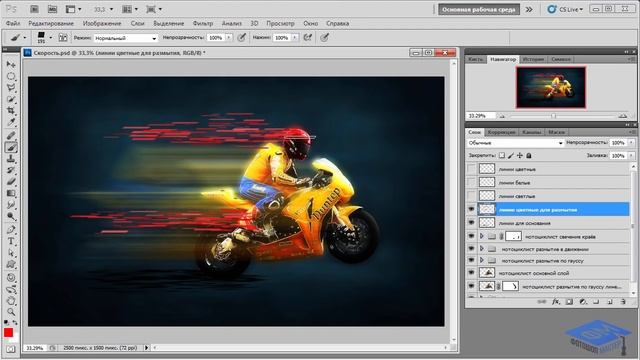Select the 3D Rotate tool

(x=11, y=278)
